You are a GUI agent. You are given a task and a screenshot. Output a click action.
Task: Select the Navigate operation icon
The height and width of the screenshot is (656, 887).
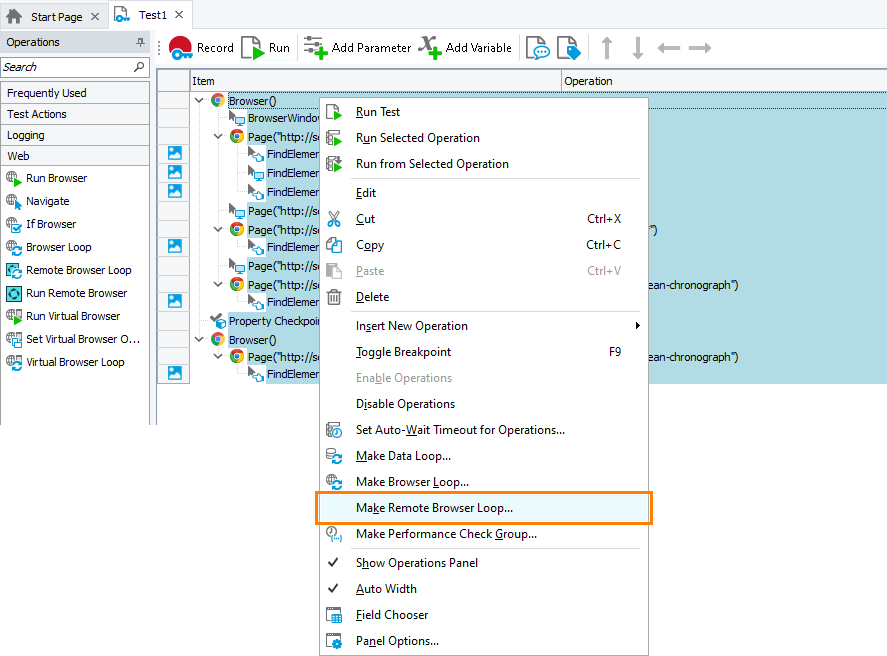tap(15, 201)
